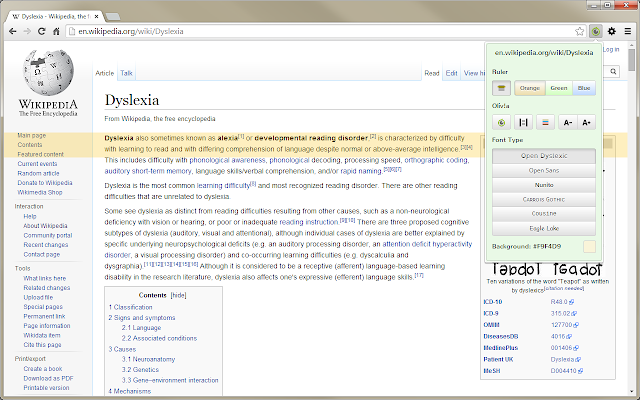Open Random article sidebar link
The width and height of the screenshot is (640, 400).
(38, 173)
